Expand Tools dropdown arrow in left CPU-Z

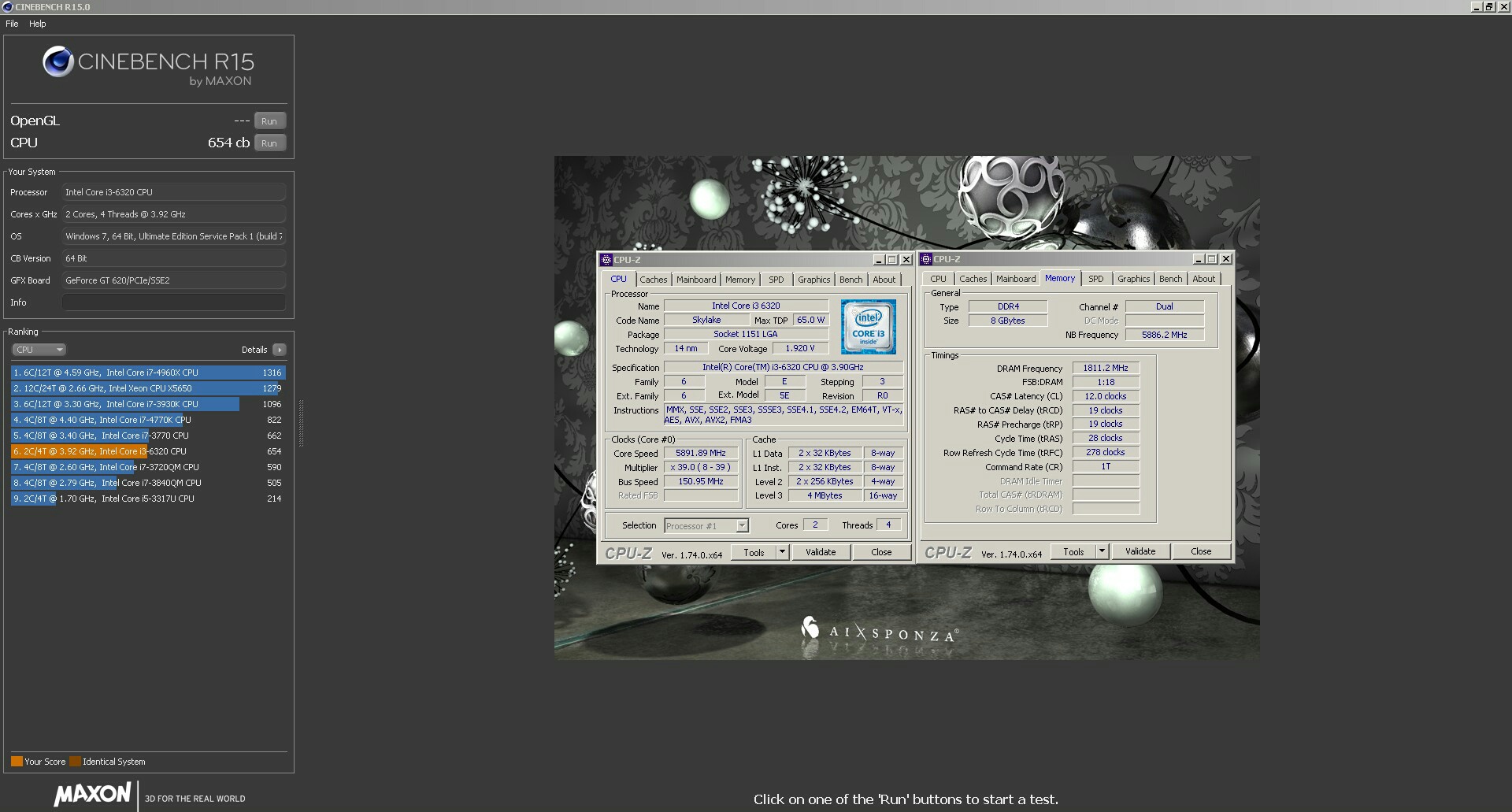(x=783, y=553)
